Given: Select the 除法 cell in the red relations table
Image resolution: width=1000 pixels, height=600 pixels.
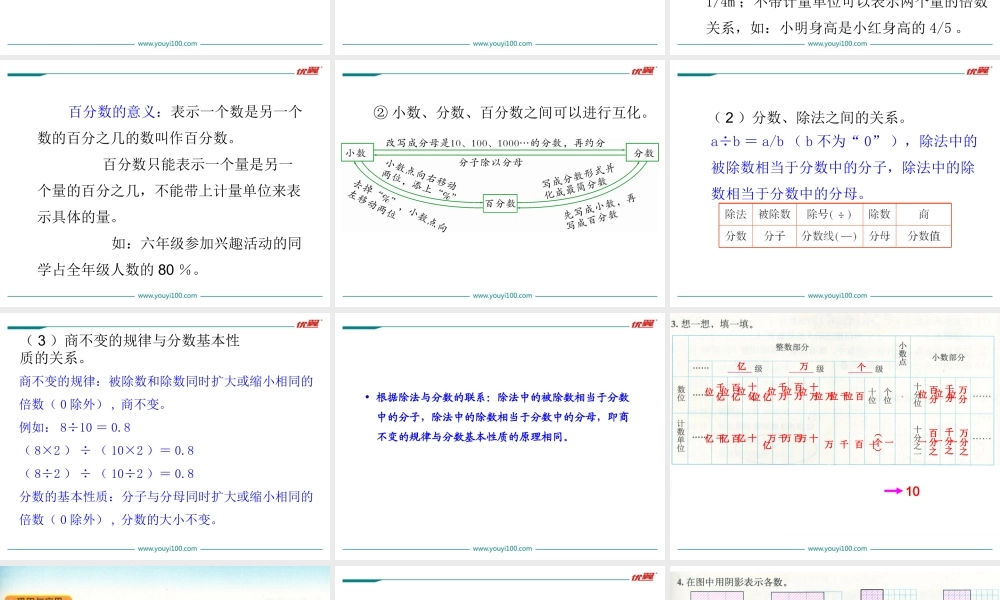Looking at the screenshot, I should pos(735,215).
